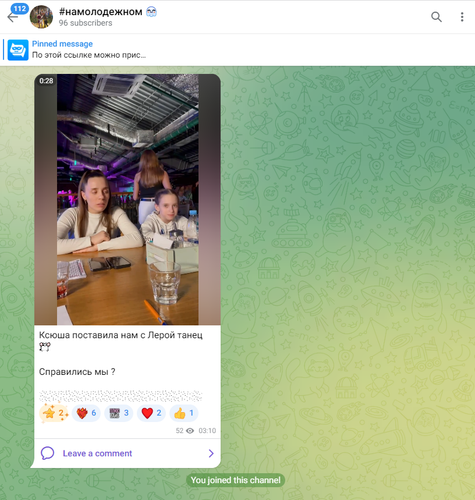This screenshot has width=475, height=500.
Task: Click the pinned message thumbnail icon
Action: point(18,50)
